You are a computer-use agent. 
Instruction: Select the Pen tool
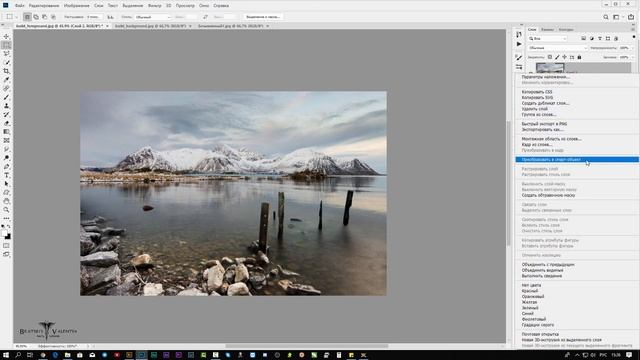coord(7,167)
